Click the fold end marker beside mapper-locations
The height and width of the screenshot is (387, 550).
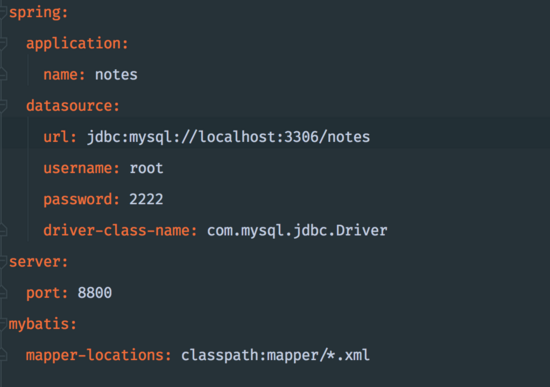(x=3, y=355)
